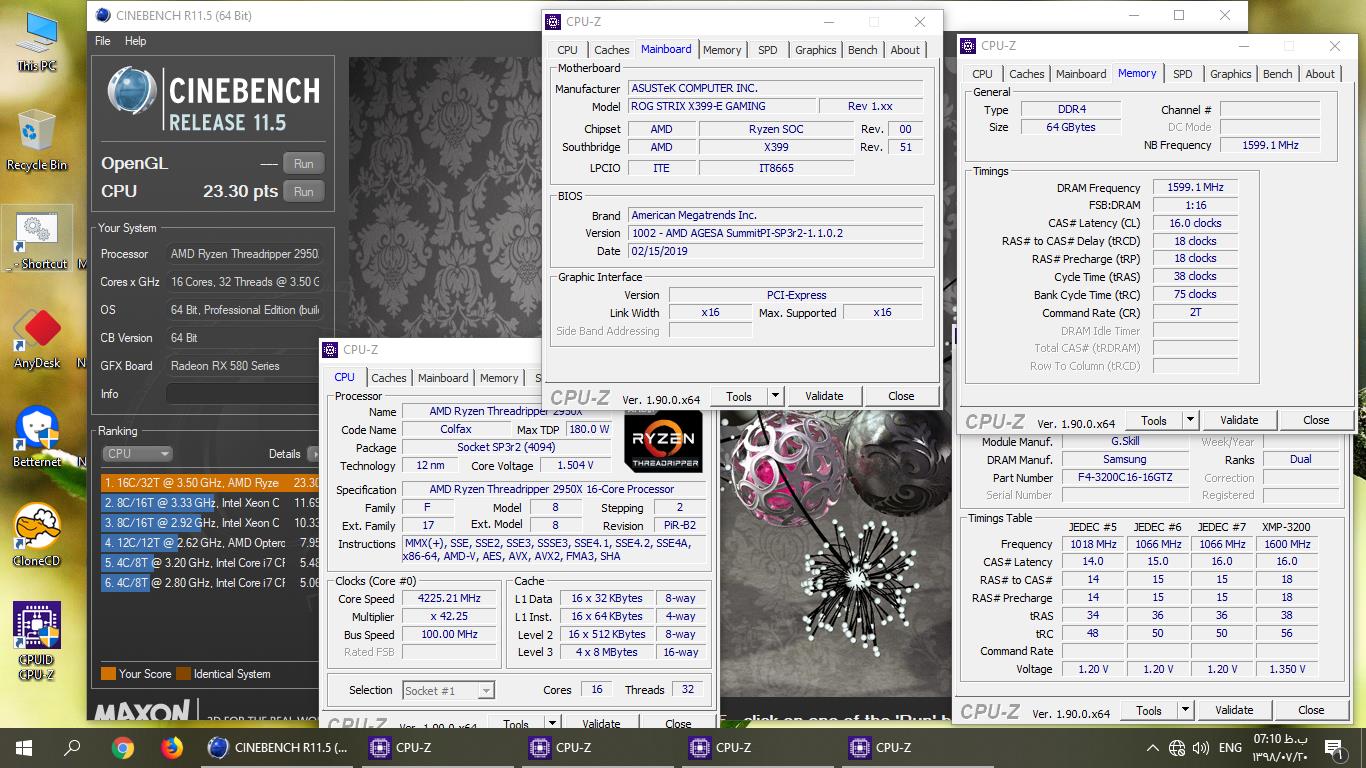1366x768 pixels.
Task: Select the Part Number F4-3200C16-16GTZ field
Action: point(1125,477)
